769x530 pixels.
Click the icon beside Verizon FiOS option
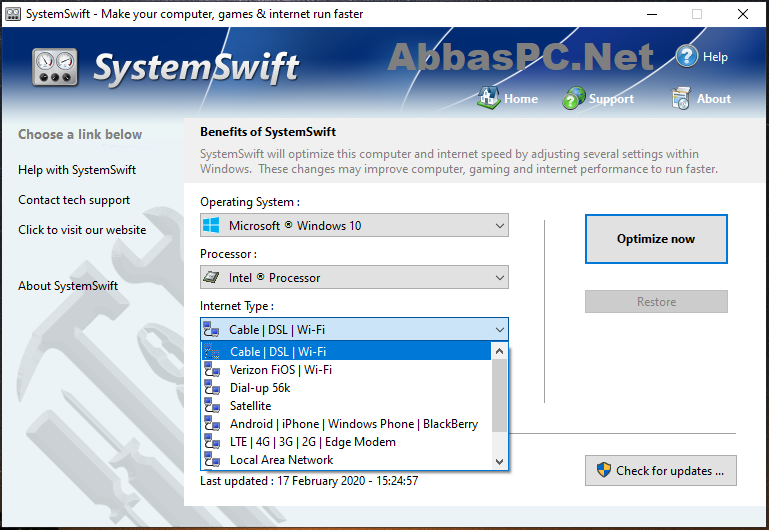[212, 369]
